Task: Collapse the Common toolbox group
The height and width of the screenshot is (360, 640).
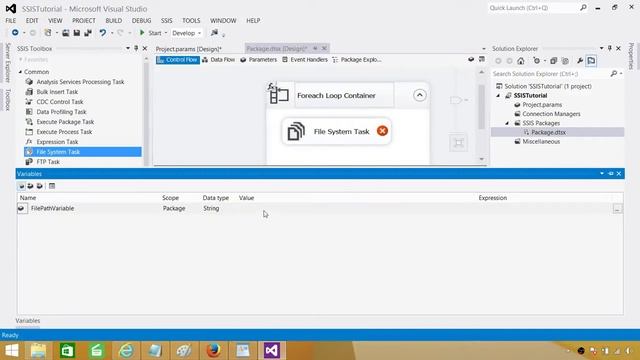Action: point(20,72)
